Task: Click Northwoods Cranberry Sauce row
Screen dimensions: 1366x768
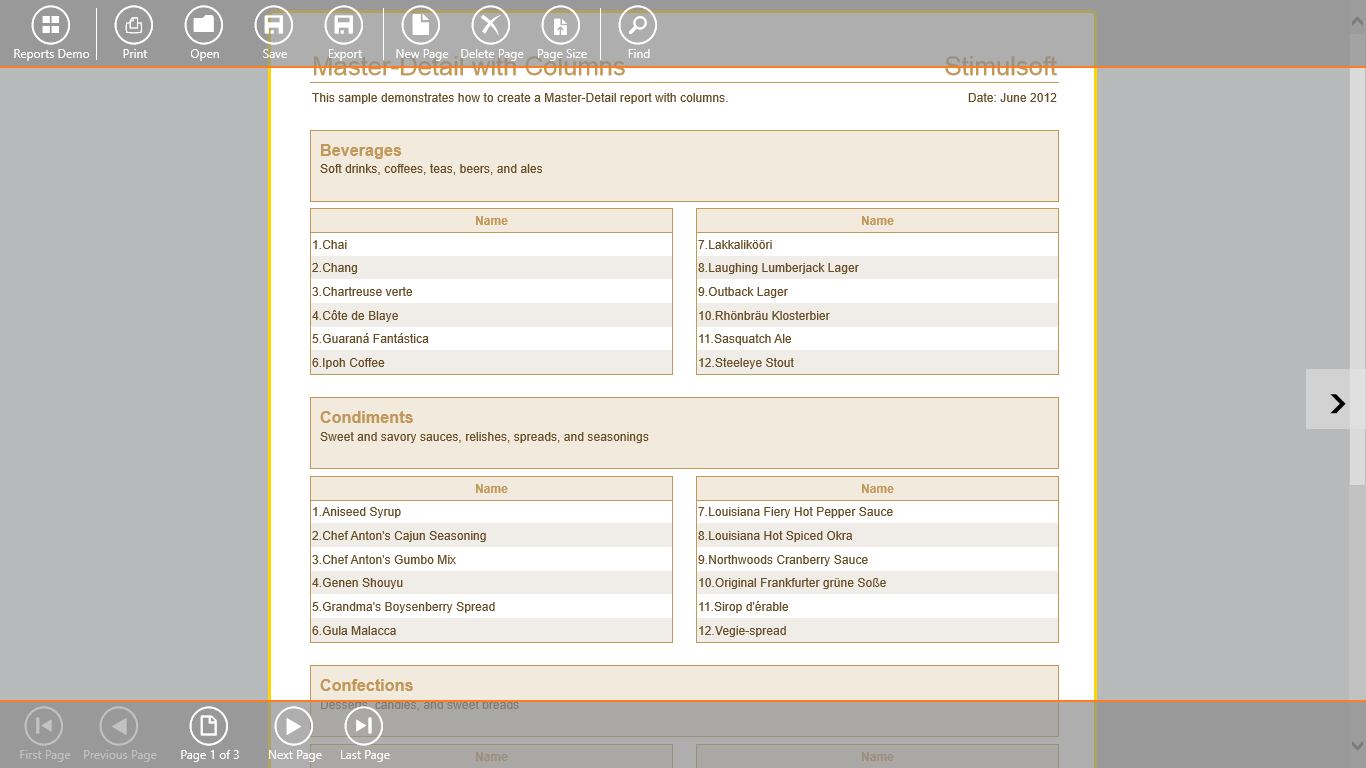Action: [x=877, y=560]
